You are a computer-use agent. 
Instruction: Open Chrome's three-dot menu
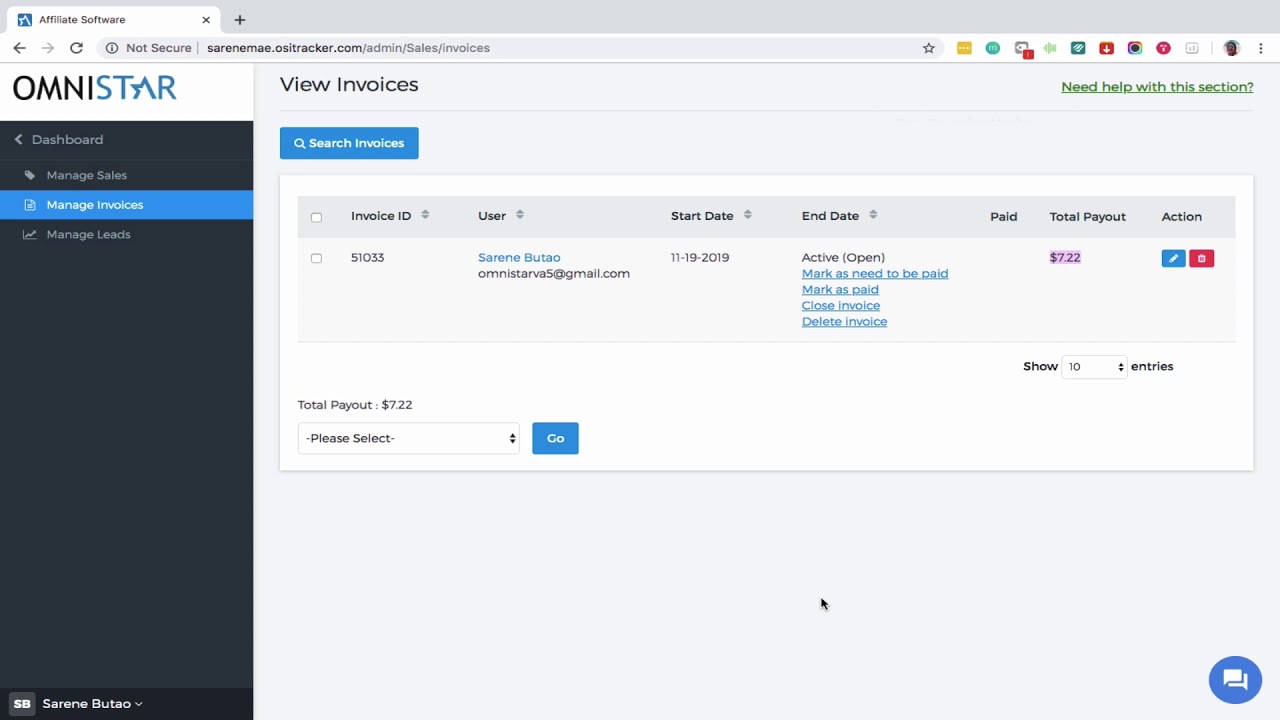point(1261,48)
